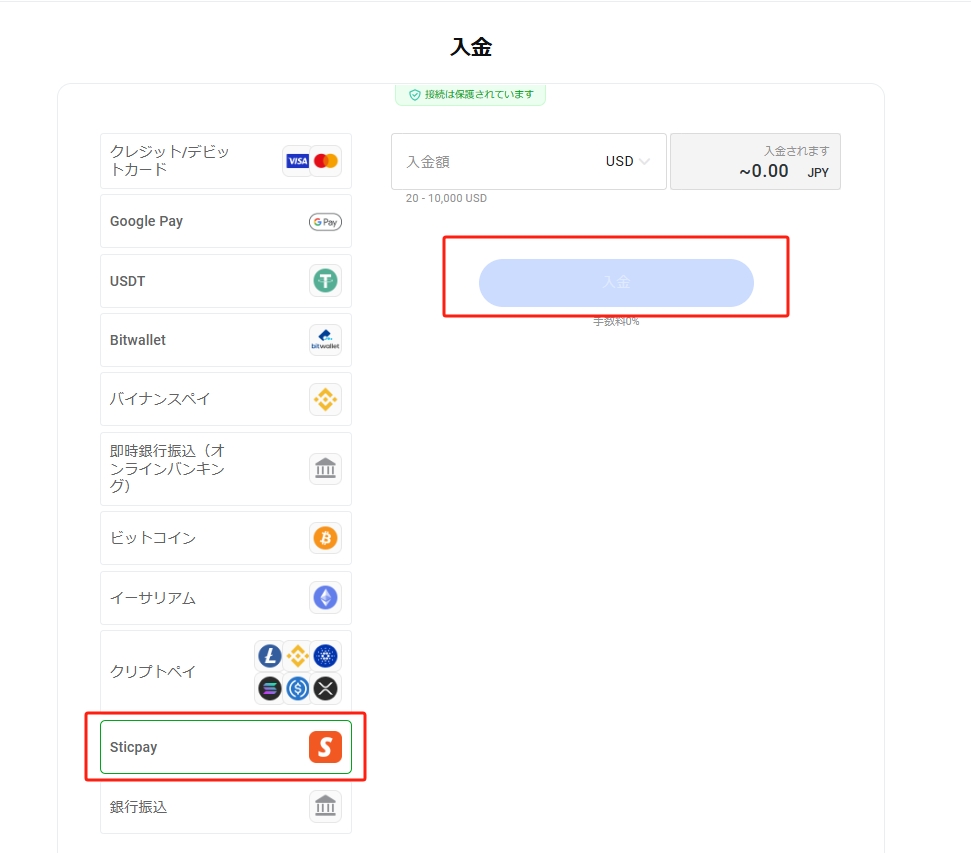
Task: Click the Google Pay logo icon
Action: coord(325,222)
